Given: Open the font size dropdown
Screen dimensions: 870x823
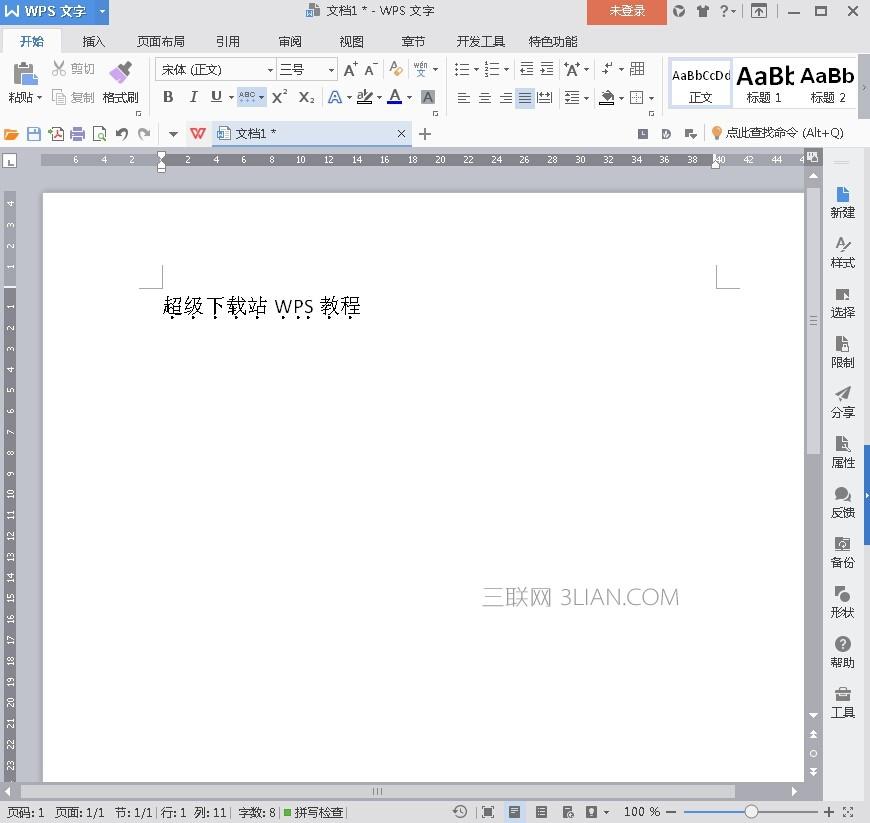Looking at the screenshot, I should (x=331, y=70).
